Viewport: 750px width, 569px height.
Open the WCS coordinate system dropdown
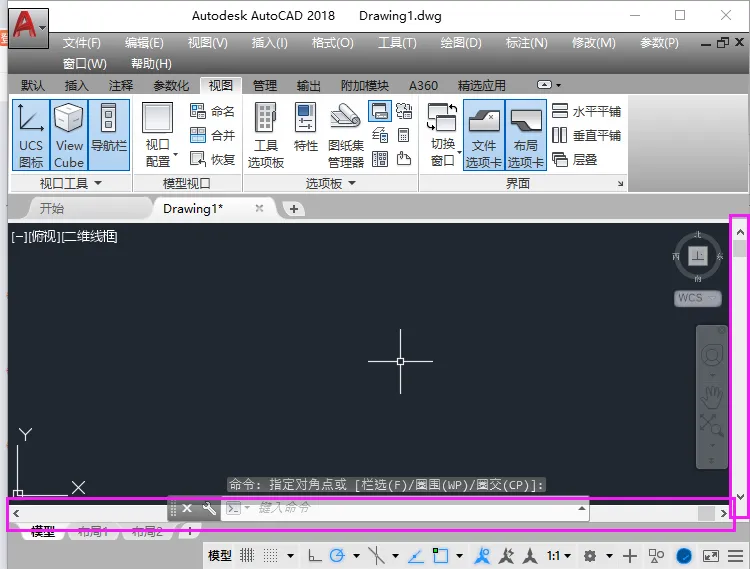pyautogui.click(x=697, y=298)
